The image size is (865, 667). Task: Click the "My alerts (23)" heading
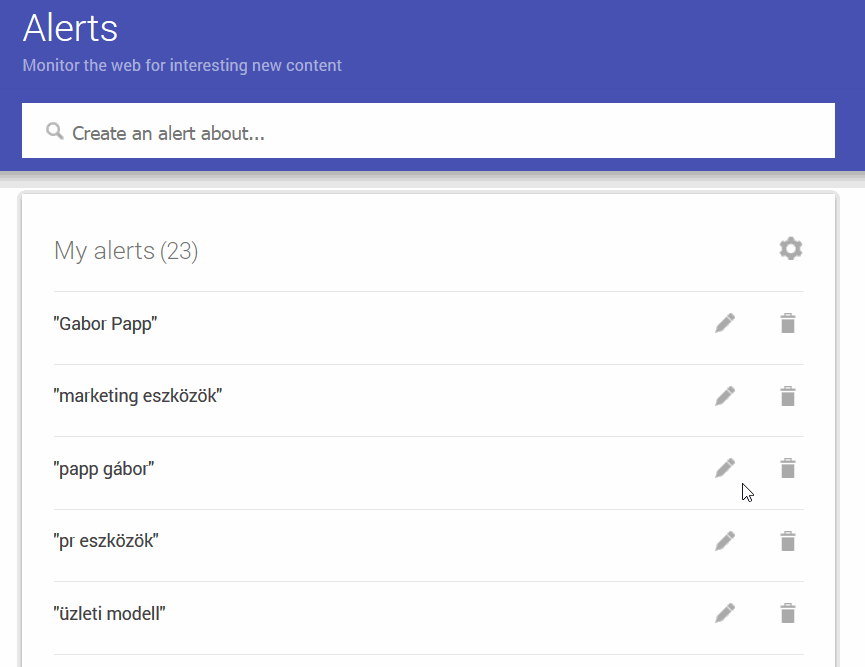[x=126, y=251]
